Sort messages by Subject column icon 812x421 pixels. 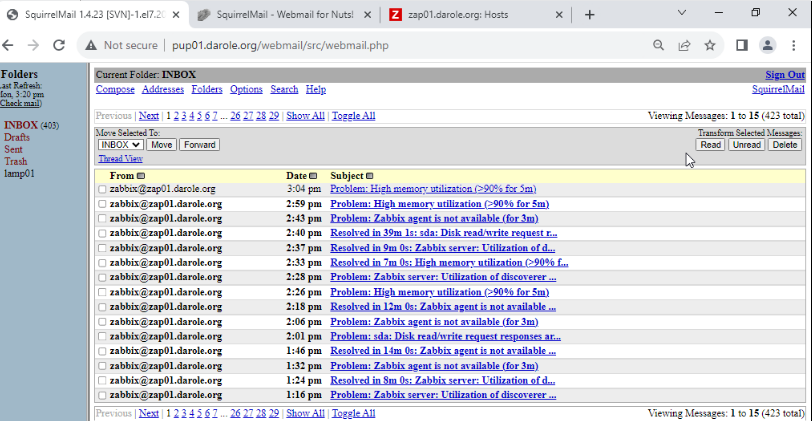(x=369, y=176)
